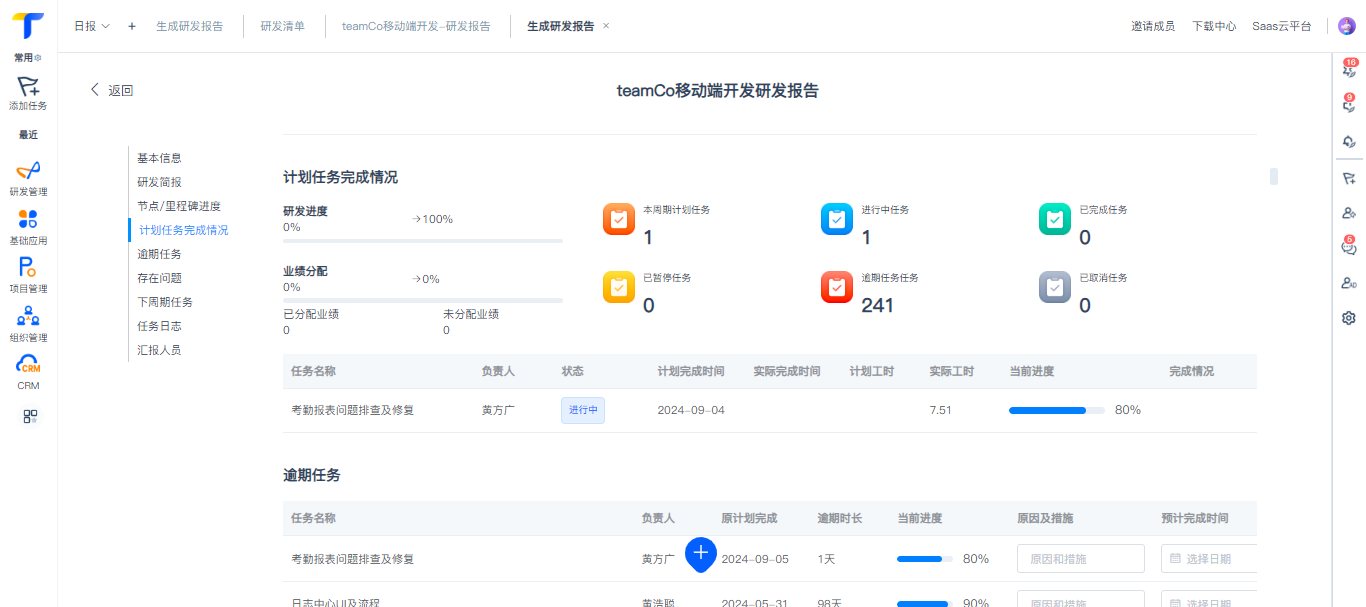Click the blue floating plus button

click(701, 553)
